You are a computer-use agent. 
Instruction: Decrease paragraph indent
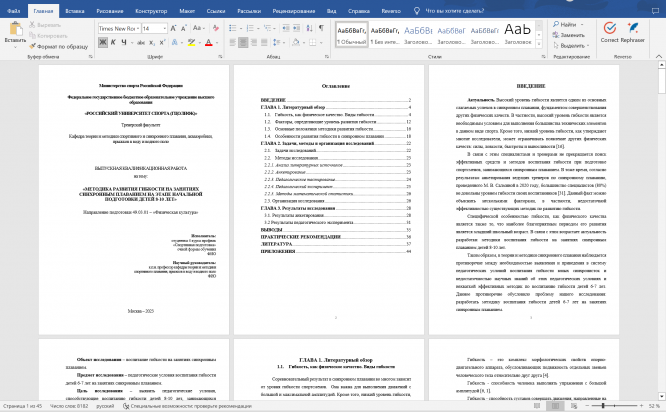pos(285,28)
